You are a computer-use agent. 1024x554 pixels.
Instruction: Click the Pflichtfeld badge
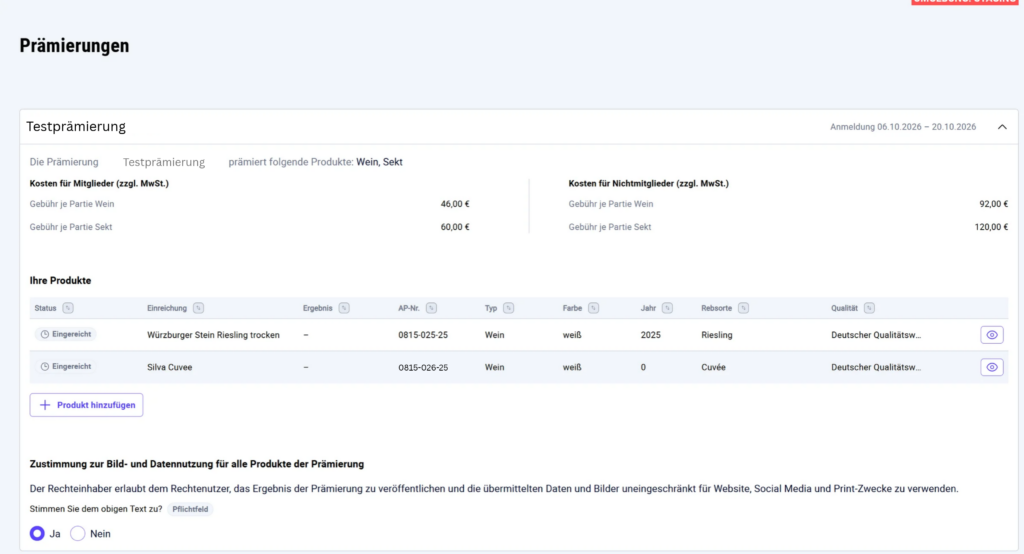(190, 509)
